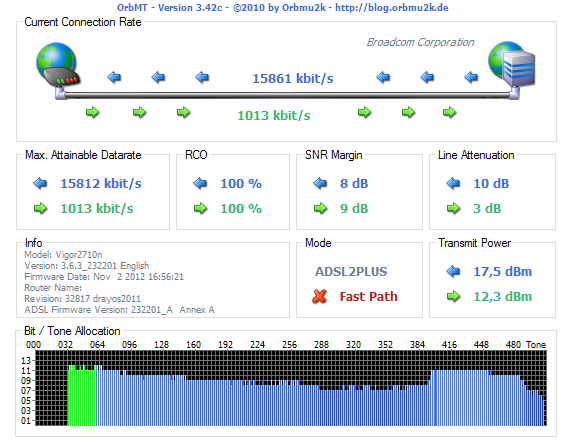Image resolution: width=573 pixels, height=446 pixels.
Task: Click the Model: Vigor2710n info line
Action: pos(63,254)
